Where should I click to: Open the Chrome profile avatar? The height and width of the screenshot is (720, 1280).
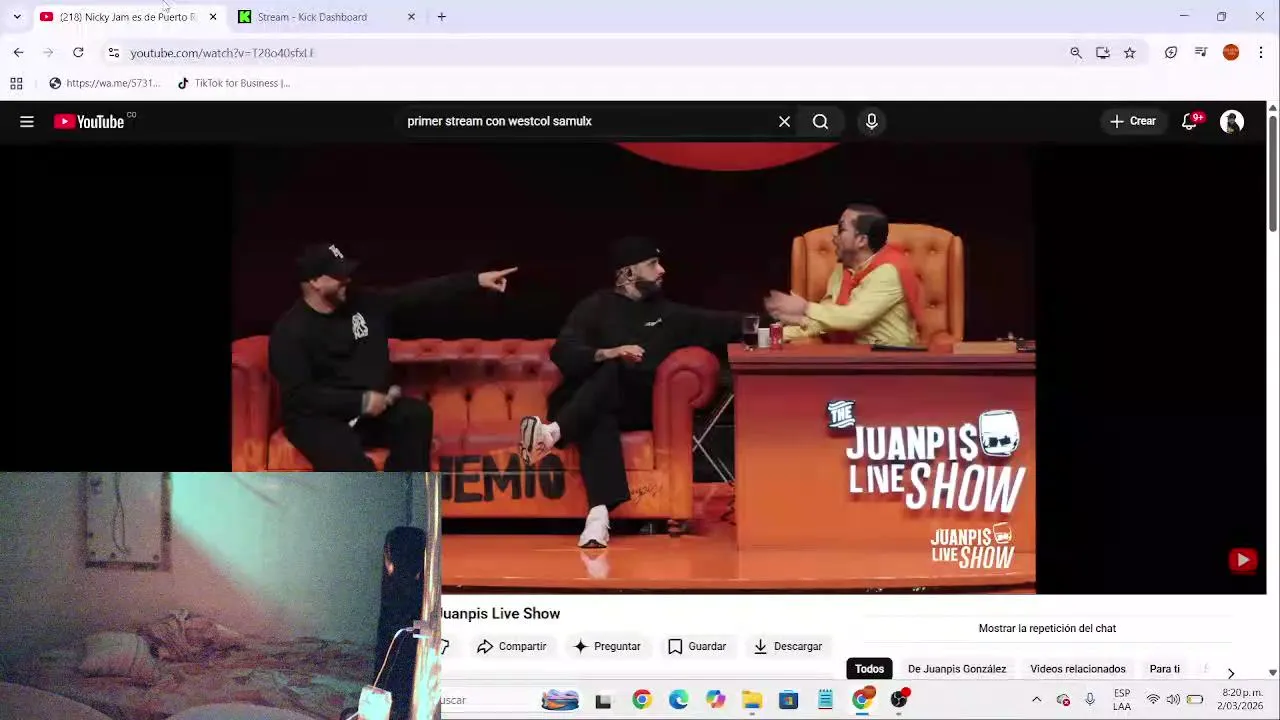[1231, 52]
